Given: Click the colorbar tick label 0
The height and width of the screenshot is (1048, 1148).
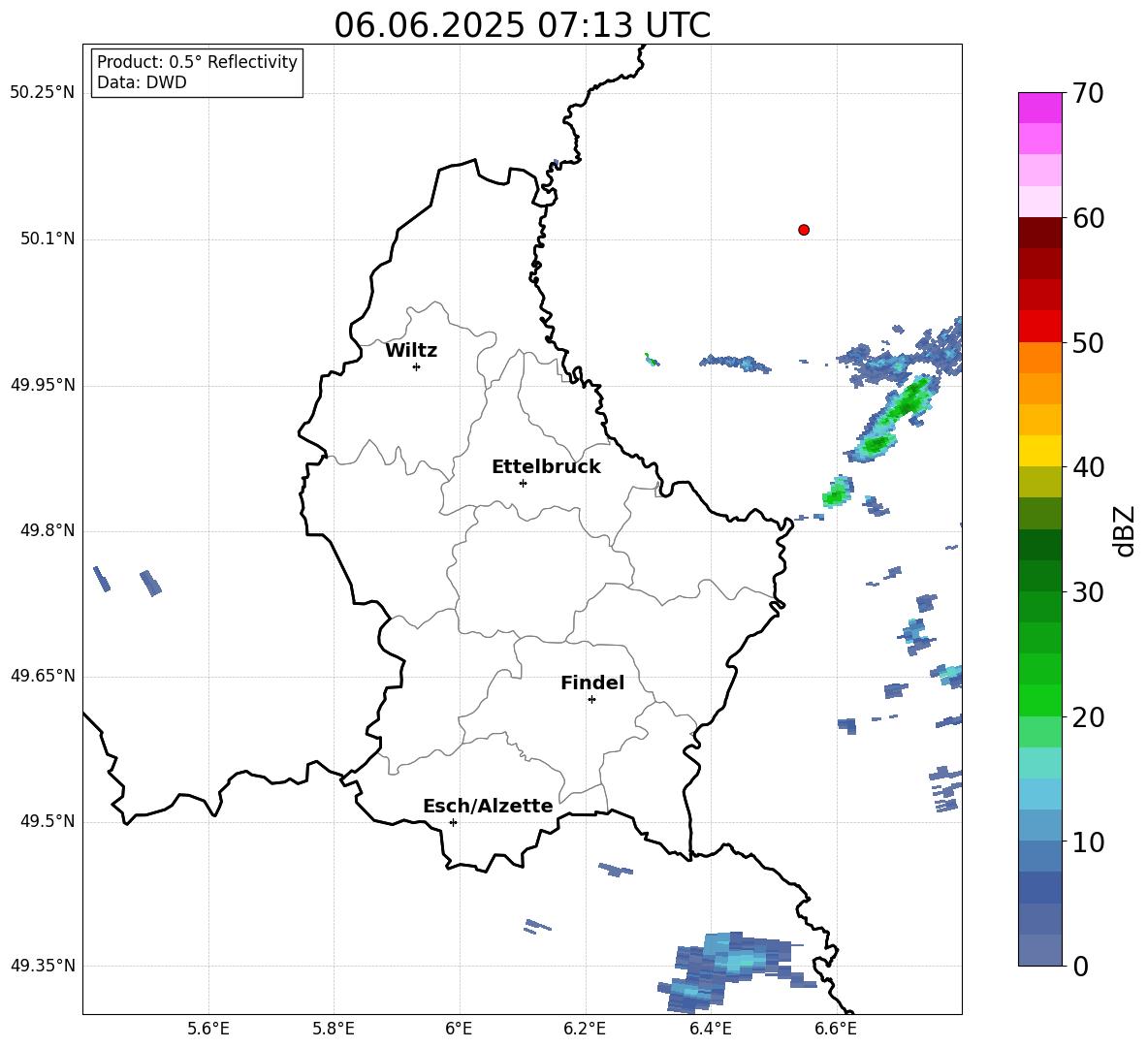Looking at the screenshot, I should 1080,967.
